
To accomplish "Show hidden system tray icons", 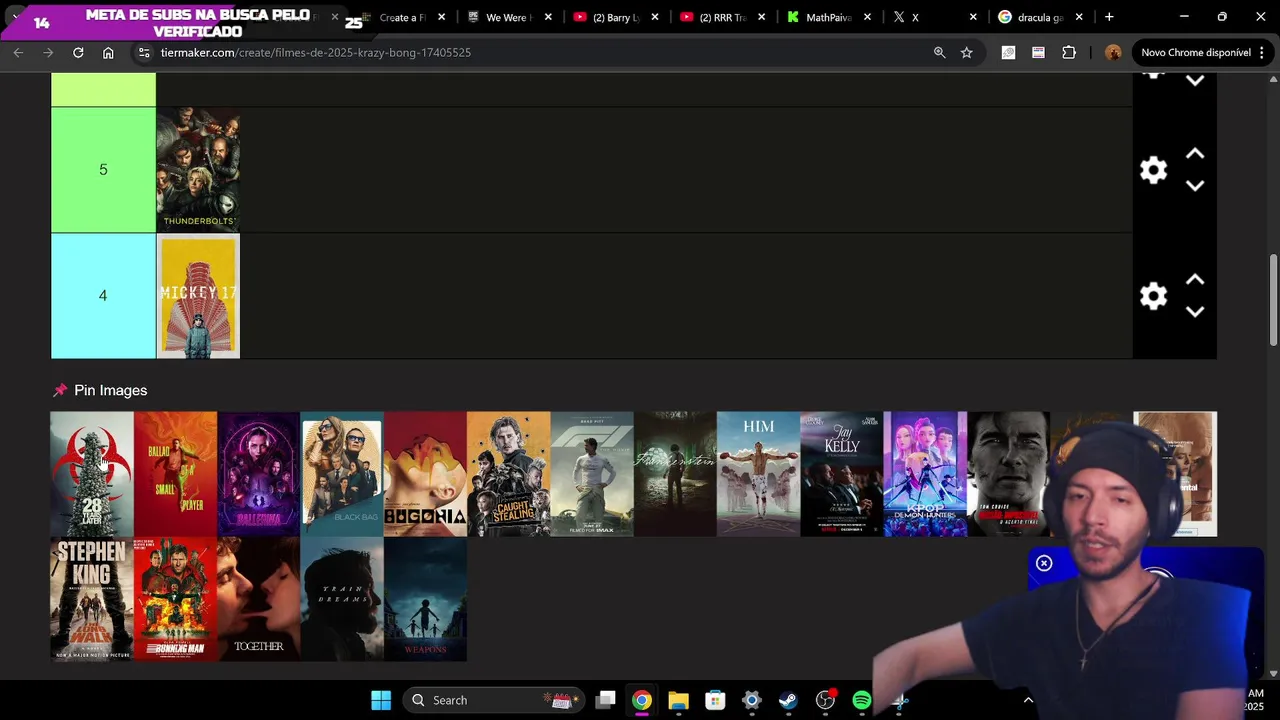I will tap(1028, 700).
